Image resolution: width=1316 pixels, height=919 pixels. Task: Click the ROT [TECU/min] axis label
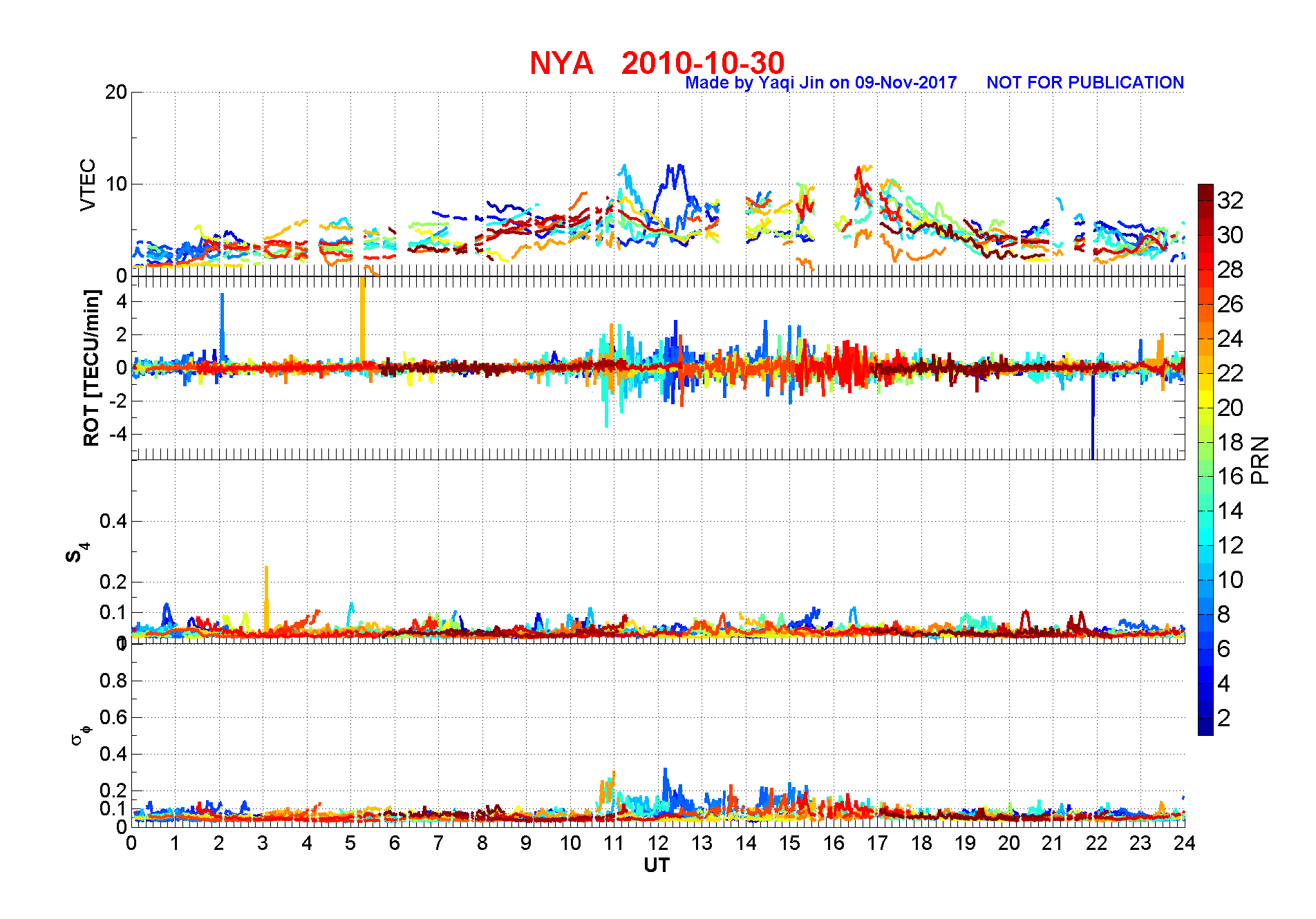point(91,368)
